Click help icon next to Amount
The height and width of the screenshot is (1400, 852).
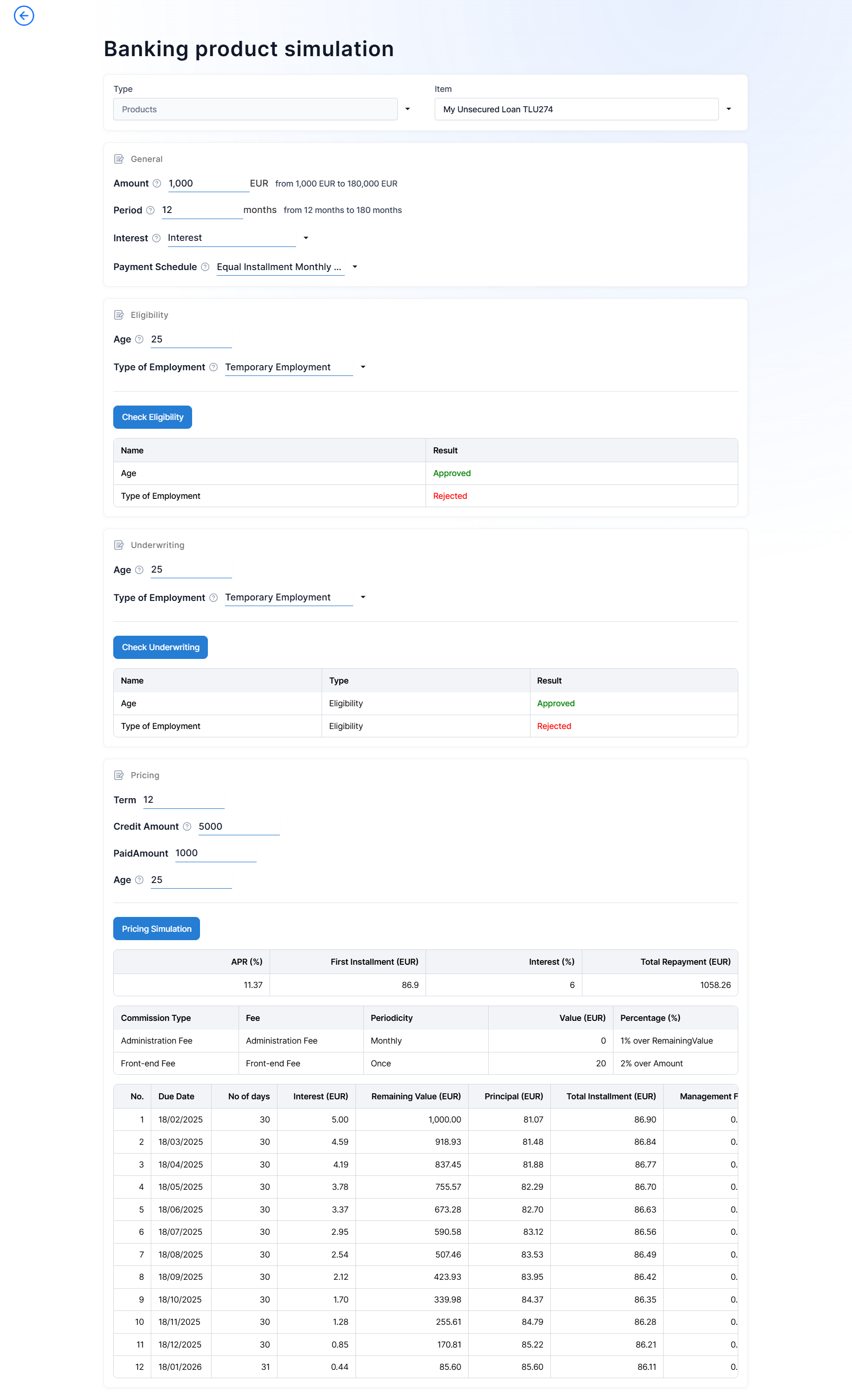[157, 183]
